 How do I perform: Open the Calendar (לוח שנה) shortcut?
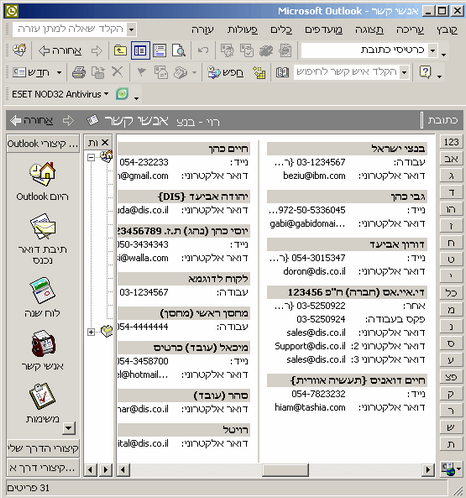tap(42, 290)
